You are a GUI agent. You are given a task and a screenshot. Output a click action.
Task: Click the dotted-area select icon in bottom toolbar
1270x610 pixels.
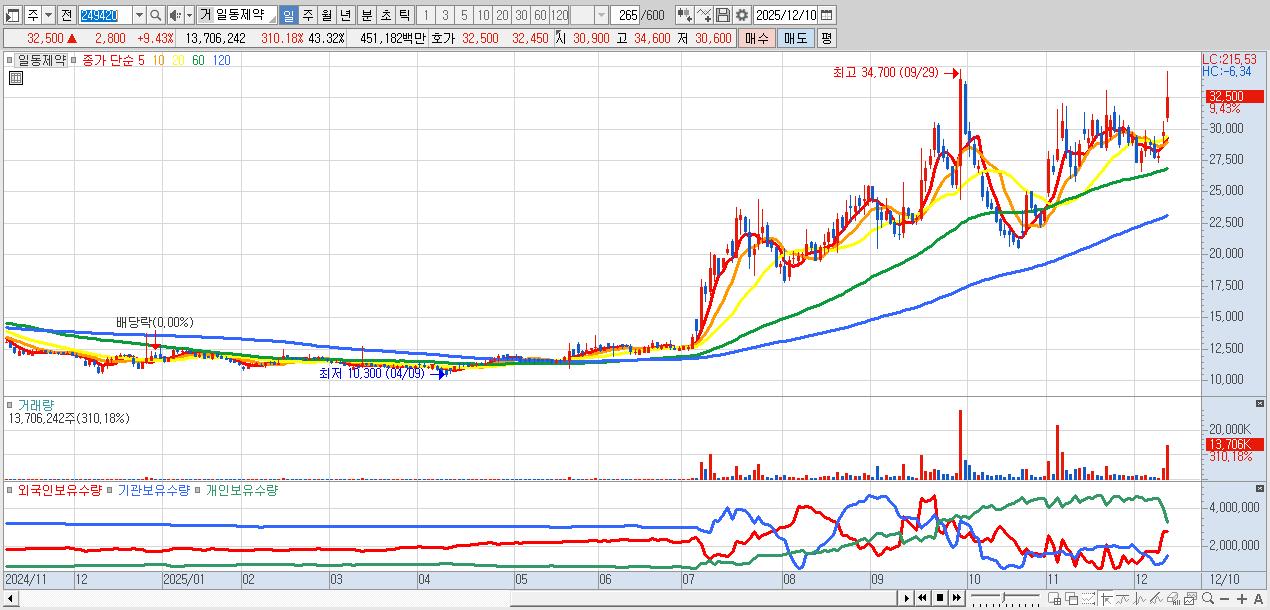[x=1088, y=599]
